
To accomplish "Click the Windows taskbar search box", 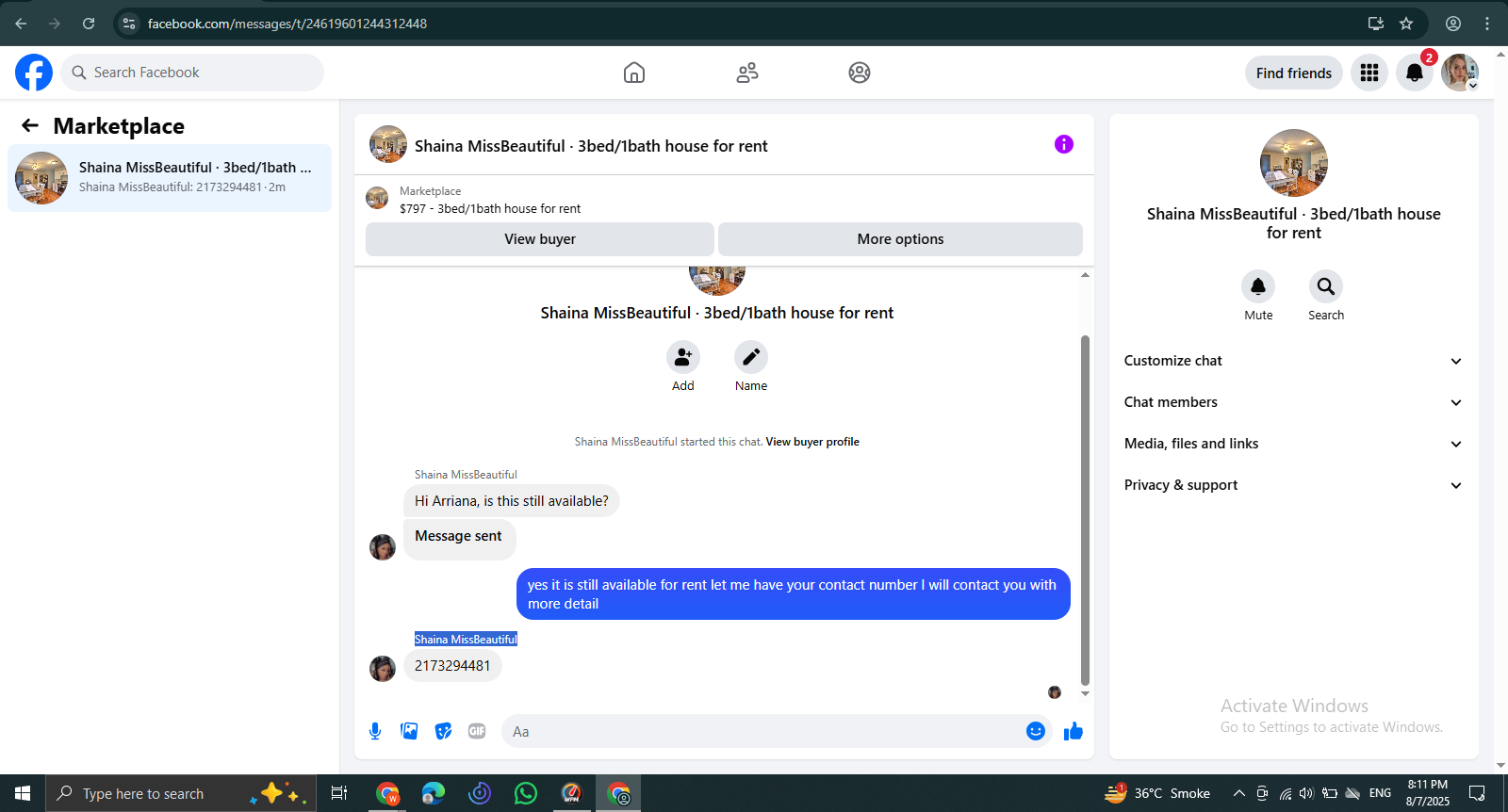I will point(181,793).
